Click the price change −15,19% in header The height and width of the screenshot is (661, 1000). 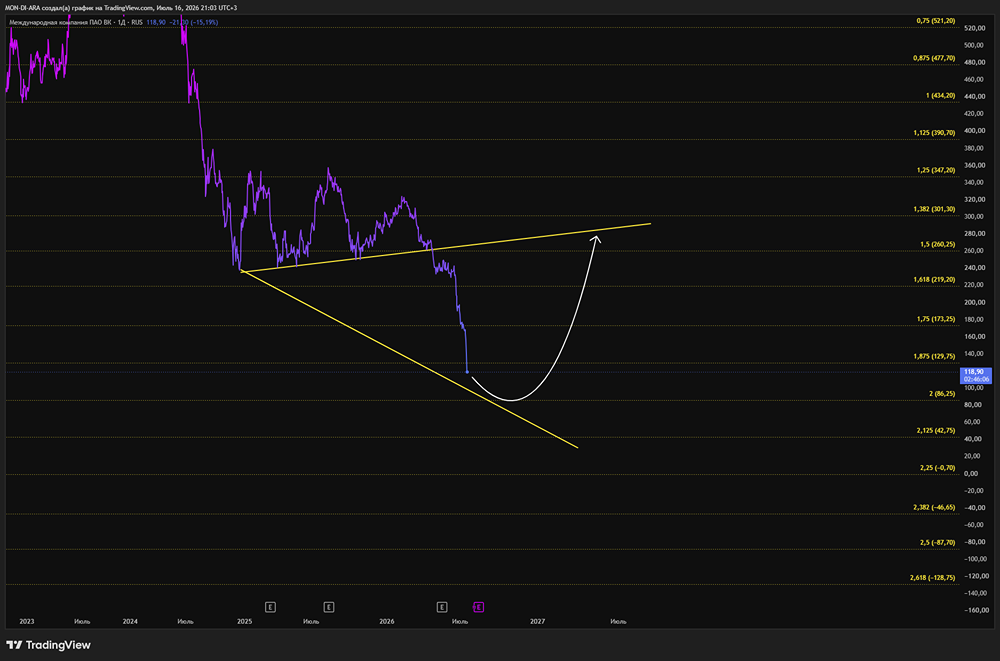tap(203, 22)
